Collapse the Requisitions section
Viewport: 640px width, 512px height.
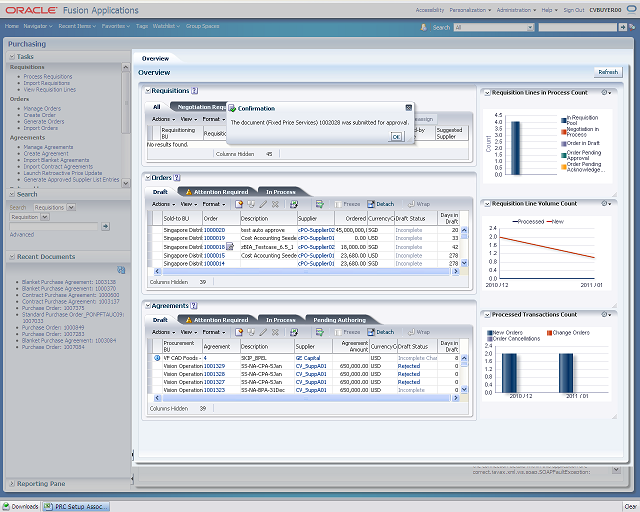tap(148, 91)
